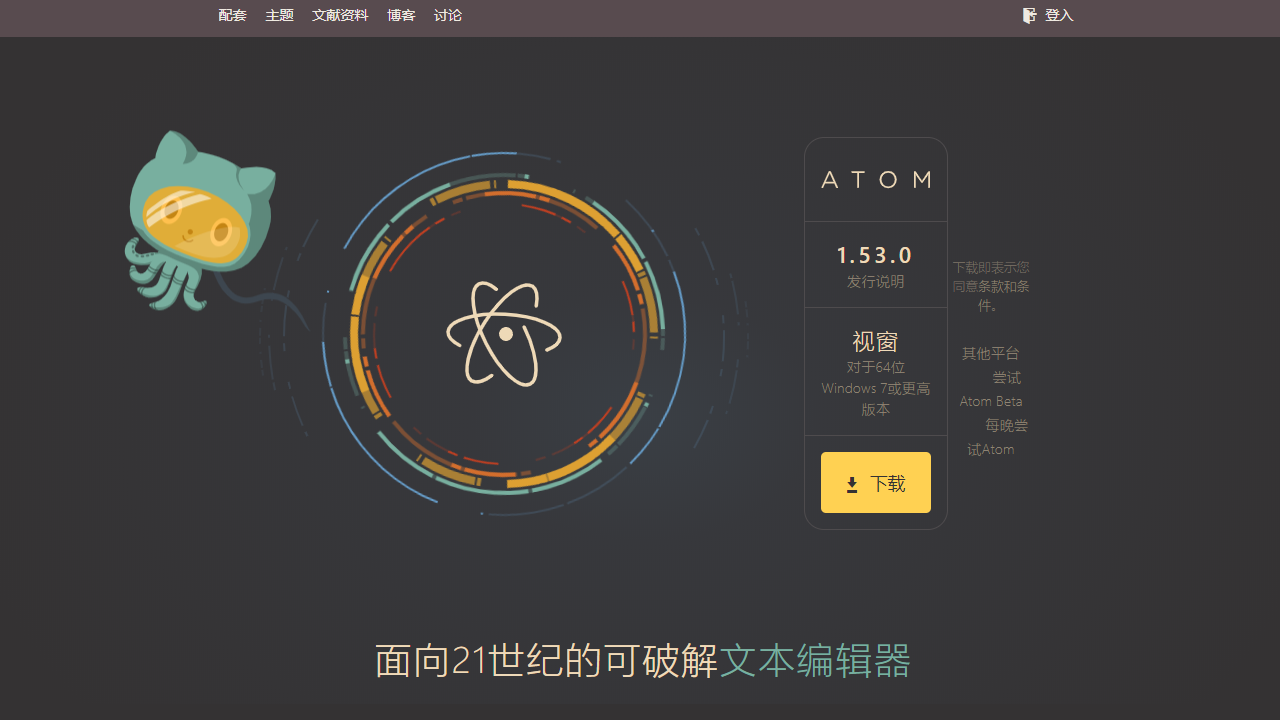
Task: Open the 讨论 navigation link
Action: (x=447, y=15)
